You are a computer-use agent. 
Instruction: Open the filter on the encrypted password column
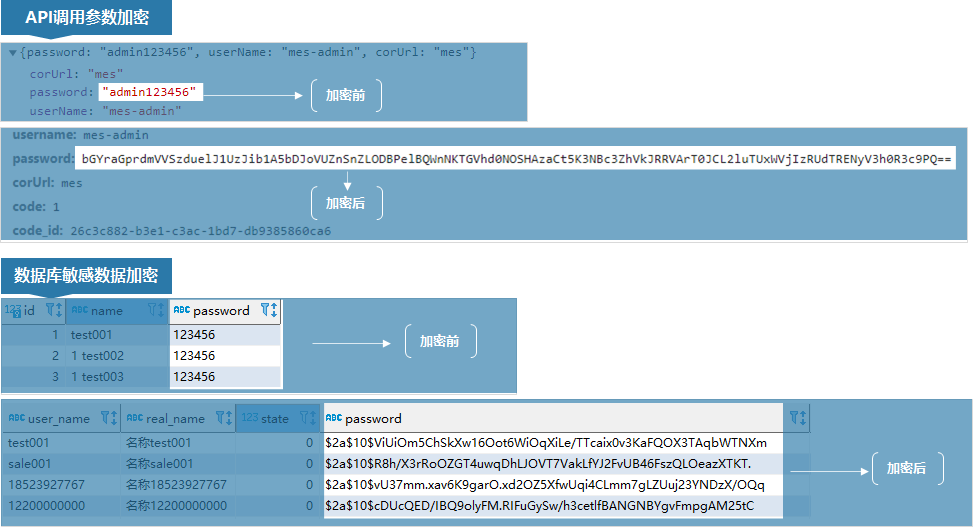(x=796, y=419)
